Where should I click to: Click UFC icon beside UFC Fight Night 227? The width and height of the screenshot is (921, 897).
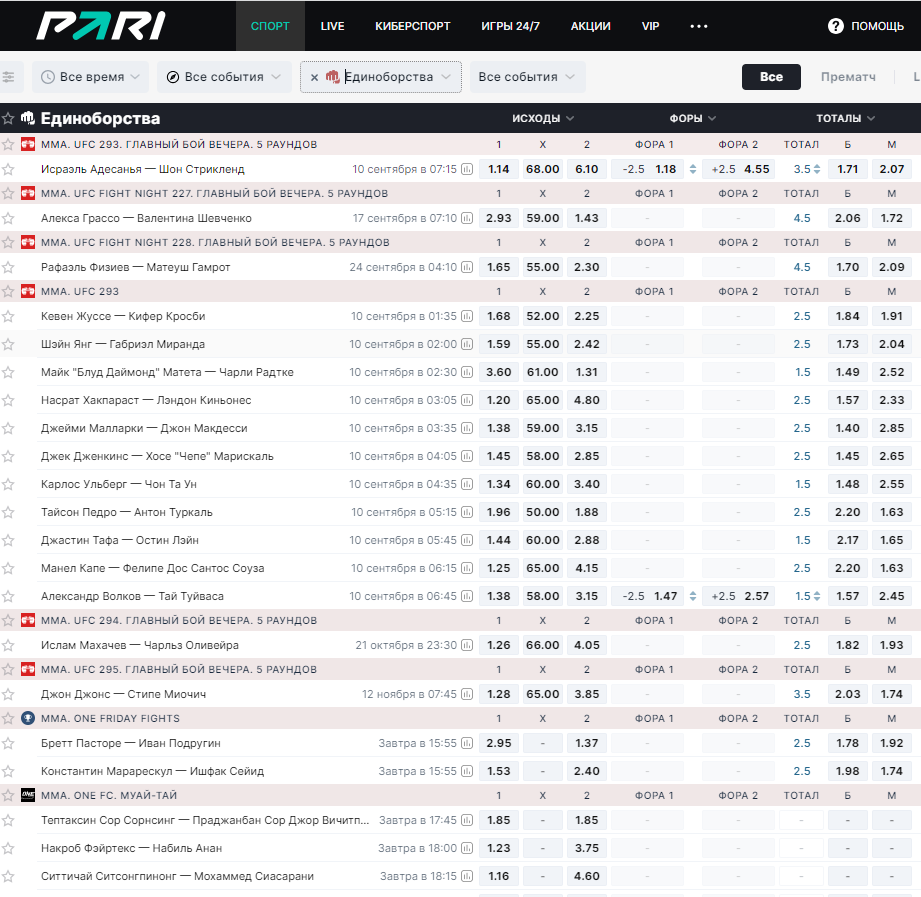28,193
